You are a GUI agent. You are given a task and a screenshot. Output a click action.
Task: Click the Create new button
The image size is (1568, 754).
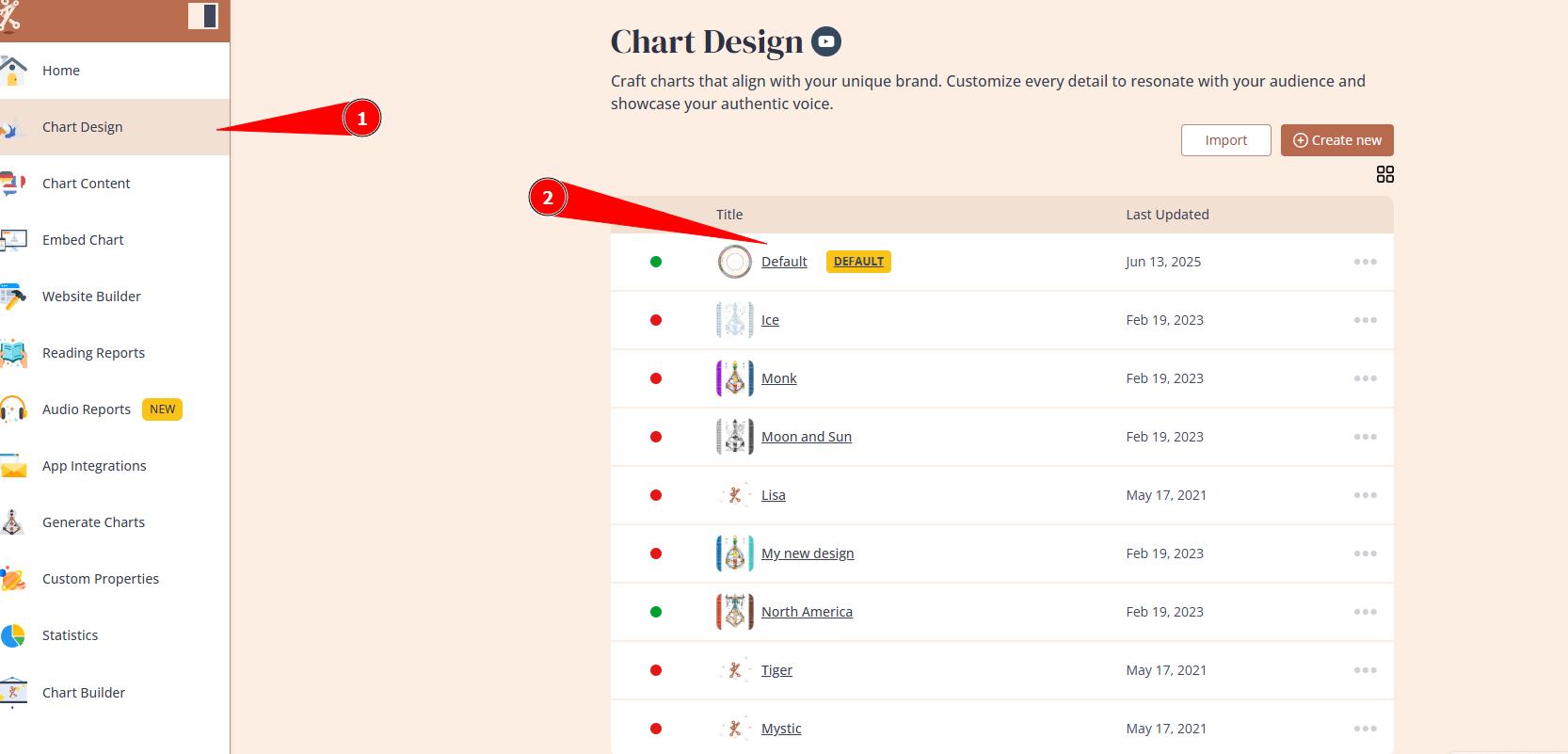[x=1336, y=140]
